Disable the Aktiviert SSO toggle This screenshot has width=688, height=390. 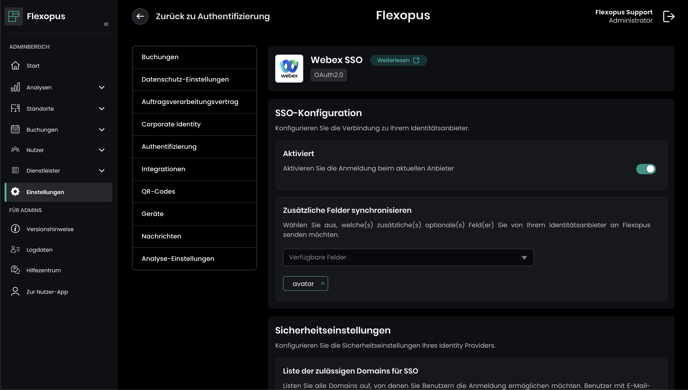646,169
